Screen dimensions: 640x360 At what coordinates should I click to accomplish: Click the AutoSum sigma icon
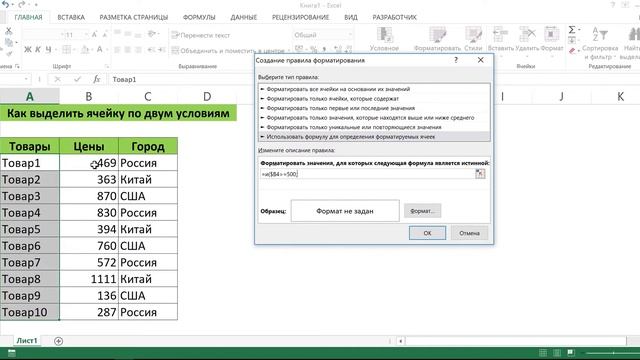[x=572, y=30]
